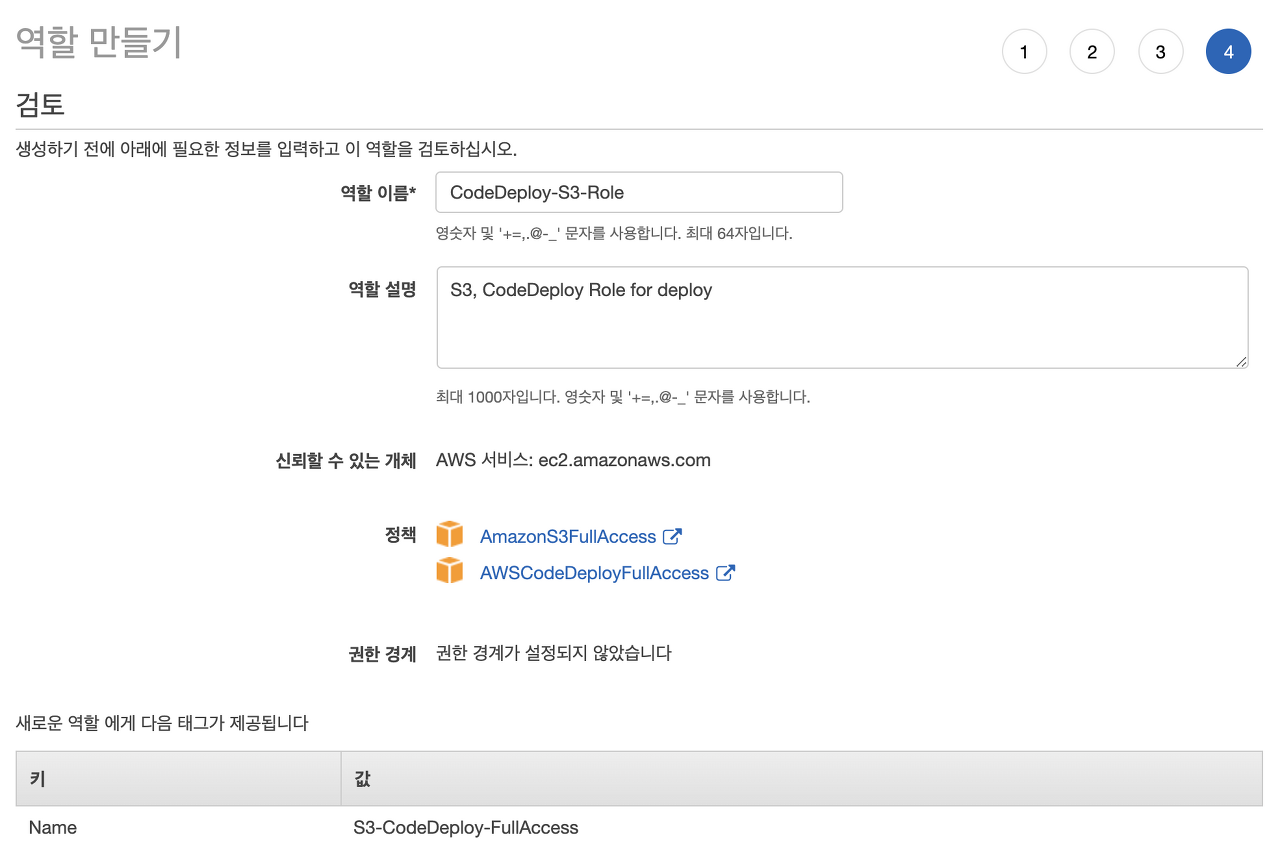Screen dimensions: 1280x861
Task: Go back to step 1 of role creation
Action: coord(1024,51)
